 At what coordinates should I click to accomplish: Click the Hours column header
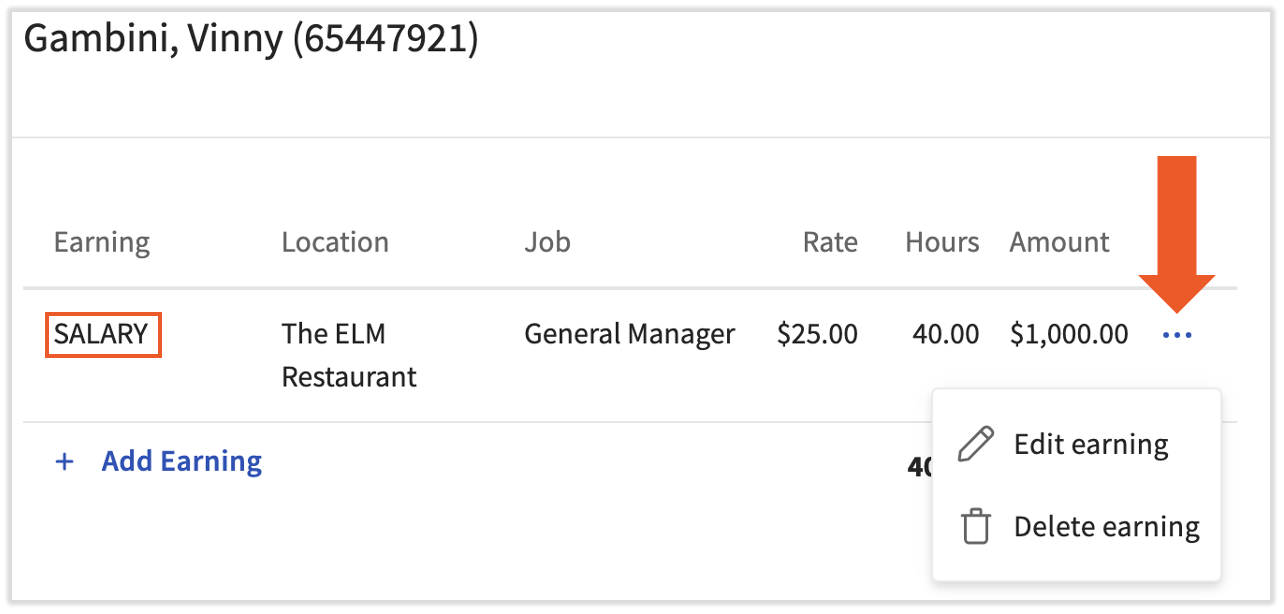(x=942, y=242)
